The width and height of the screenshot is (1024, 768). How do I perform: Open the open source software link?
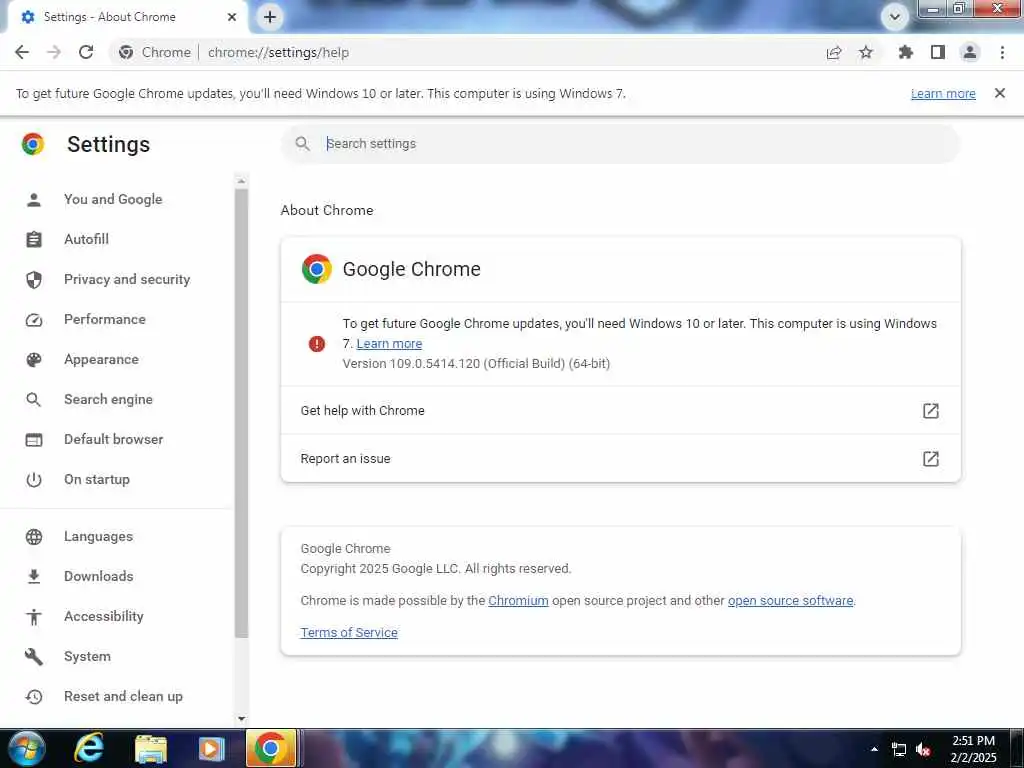pos(790,600)
